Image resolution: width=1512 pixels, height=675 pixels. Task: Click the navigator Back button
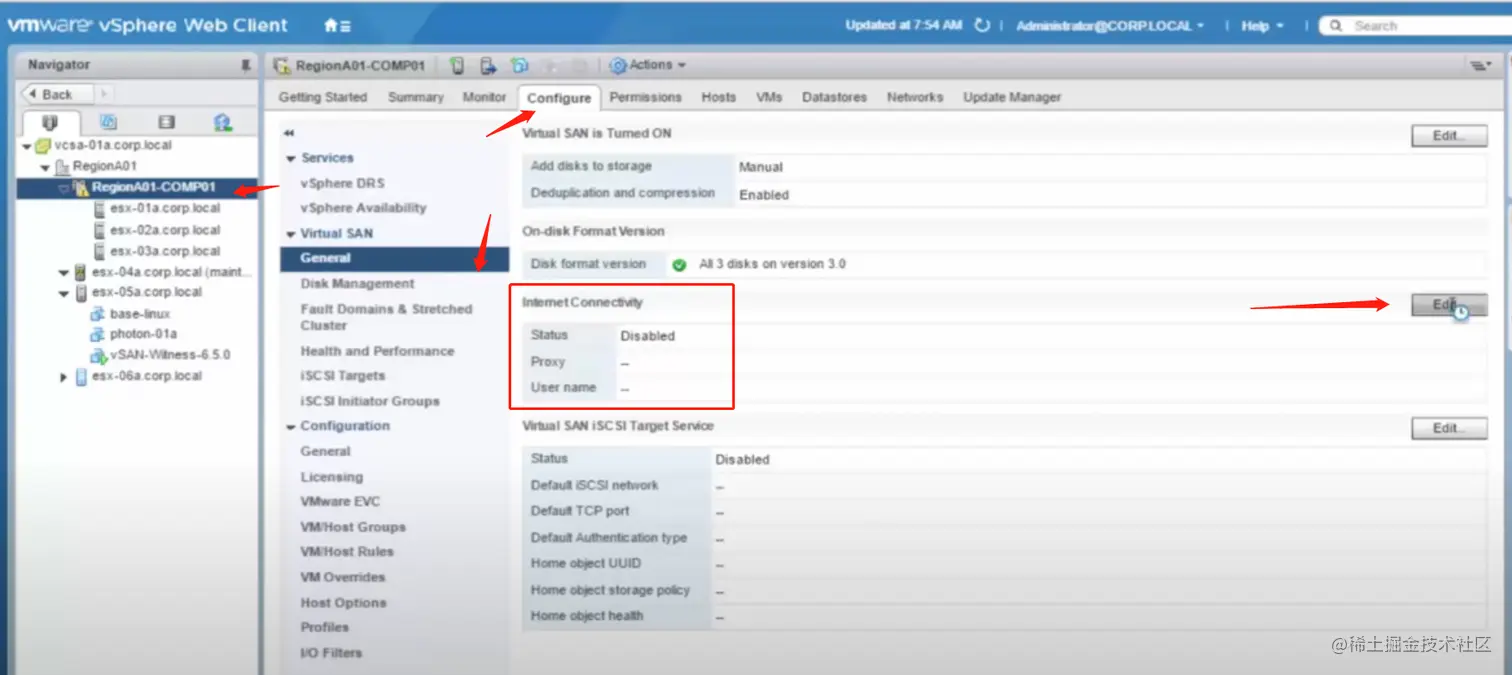[58, 94]
